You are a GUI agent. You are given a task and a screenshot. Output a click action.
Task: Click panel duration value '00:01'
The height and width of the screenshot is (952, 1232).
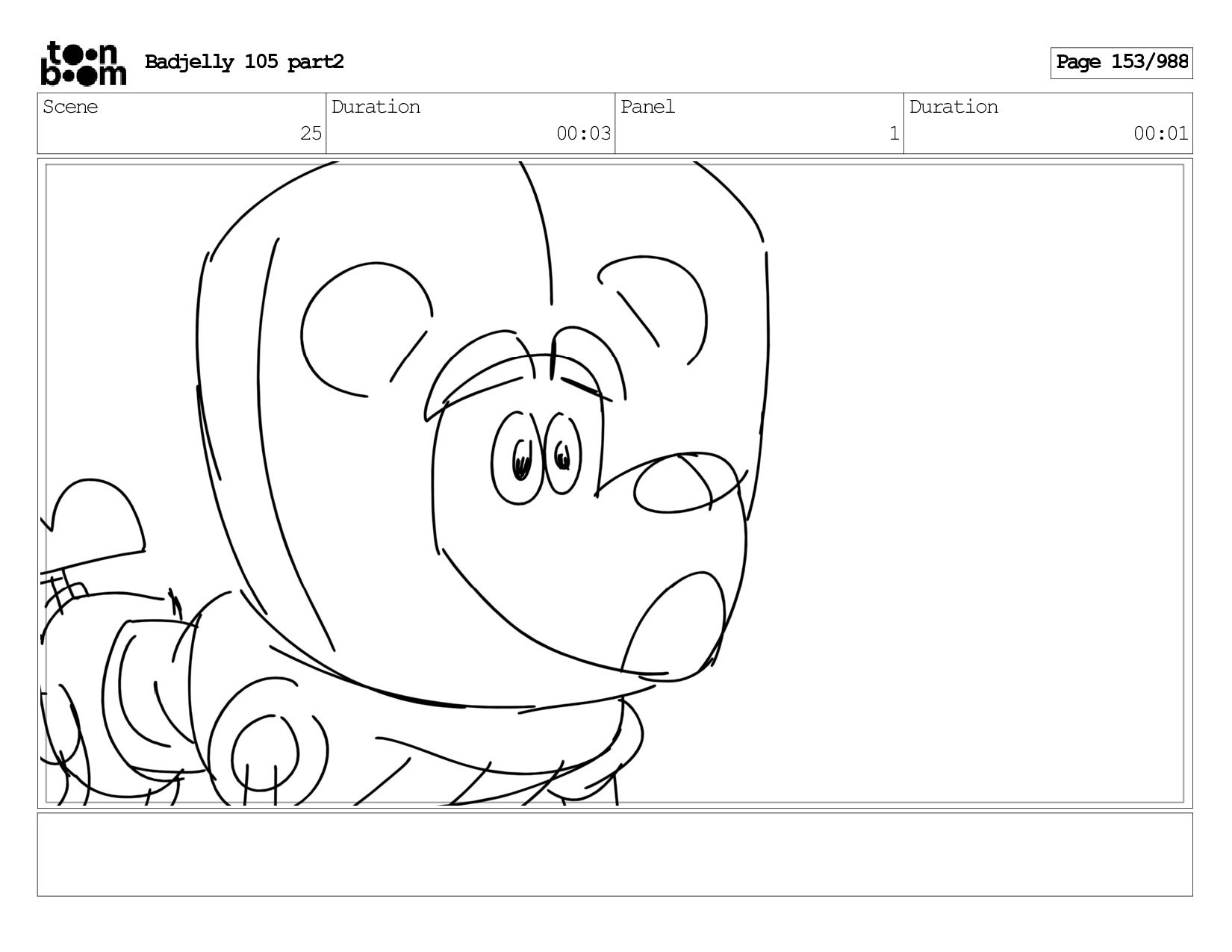1160,134
